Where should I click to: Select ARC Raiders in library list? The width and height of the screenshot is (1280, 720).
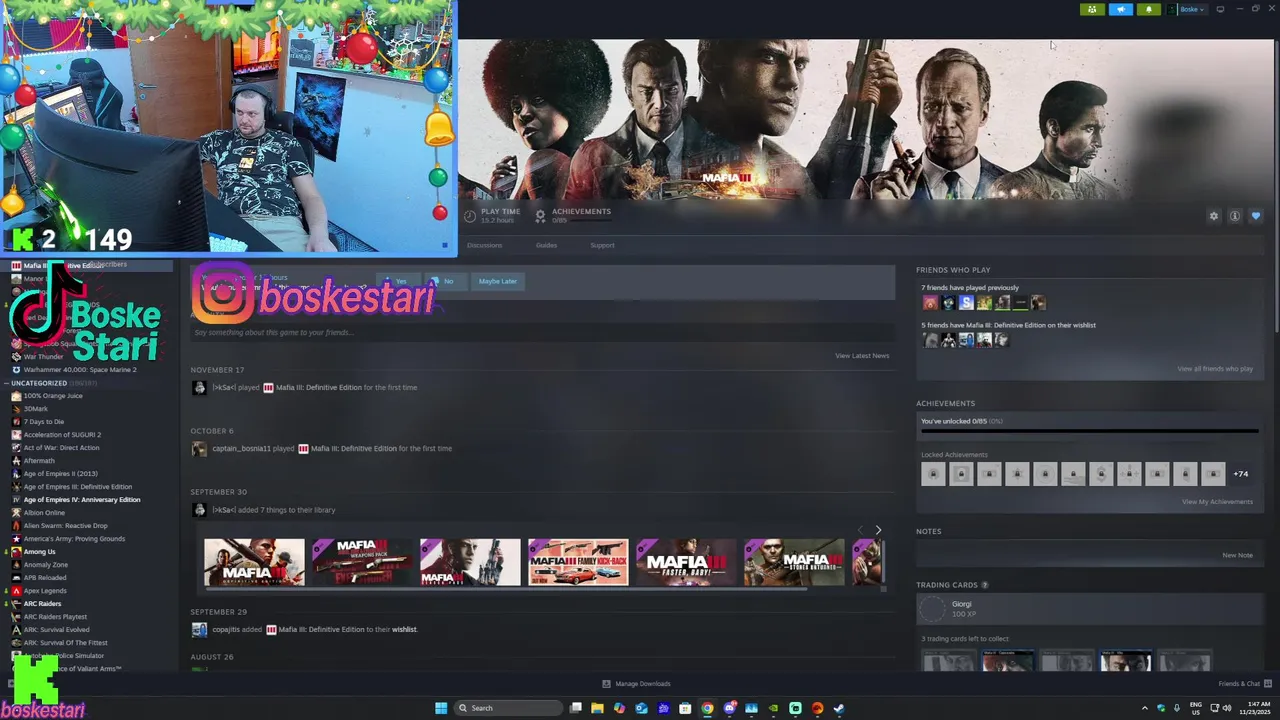[42, 604]
